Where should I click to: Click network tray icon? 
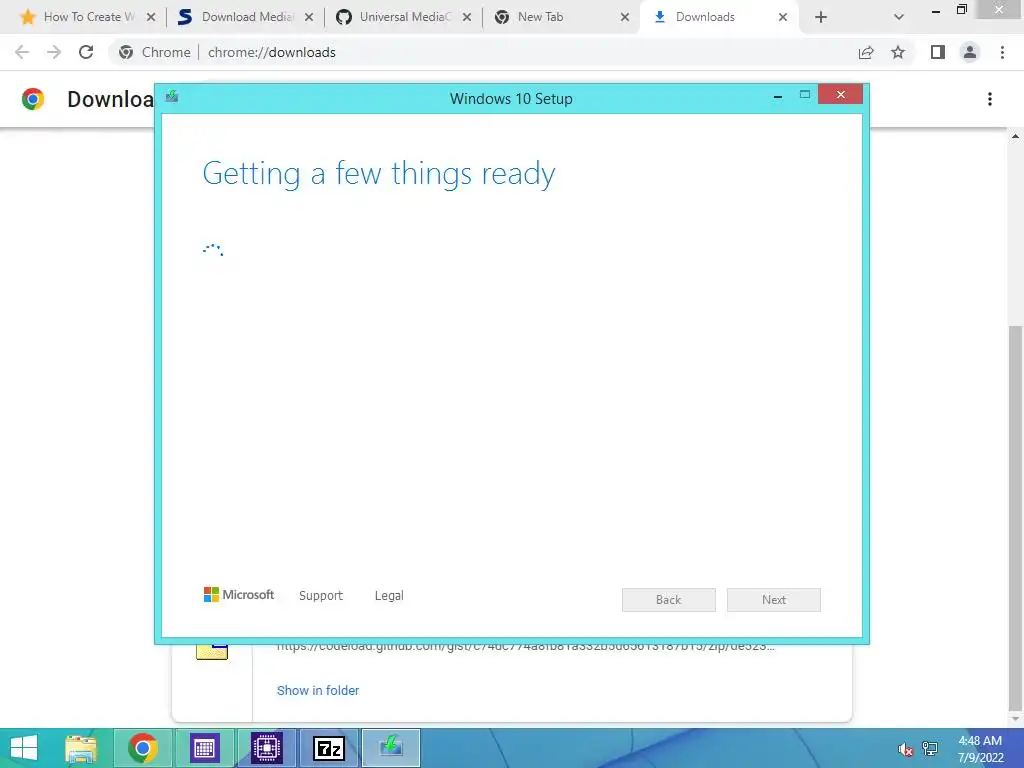click(x=930, y=749)
